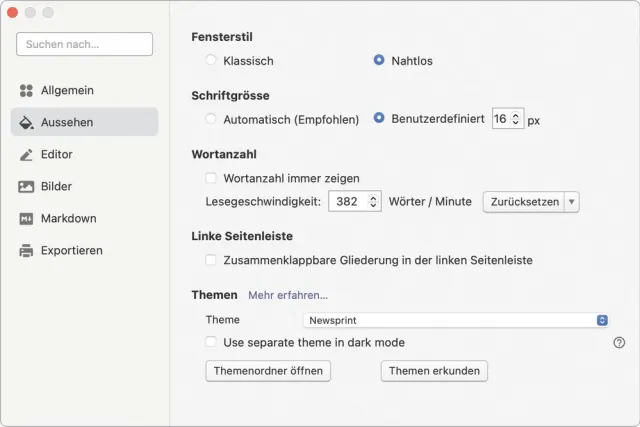
Task: Click the Bilder picture icon
Action: [27, 186]
